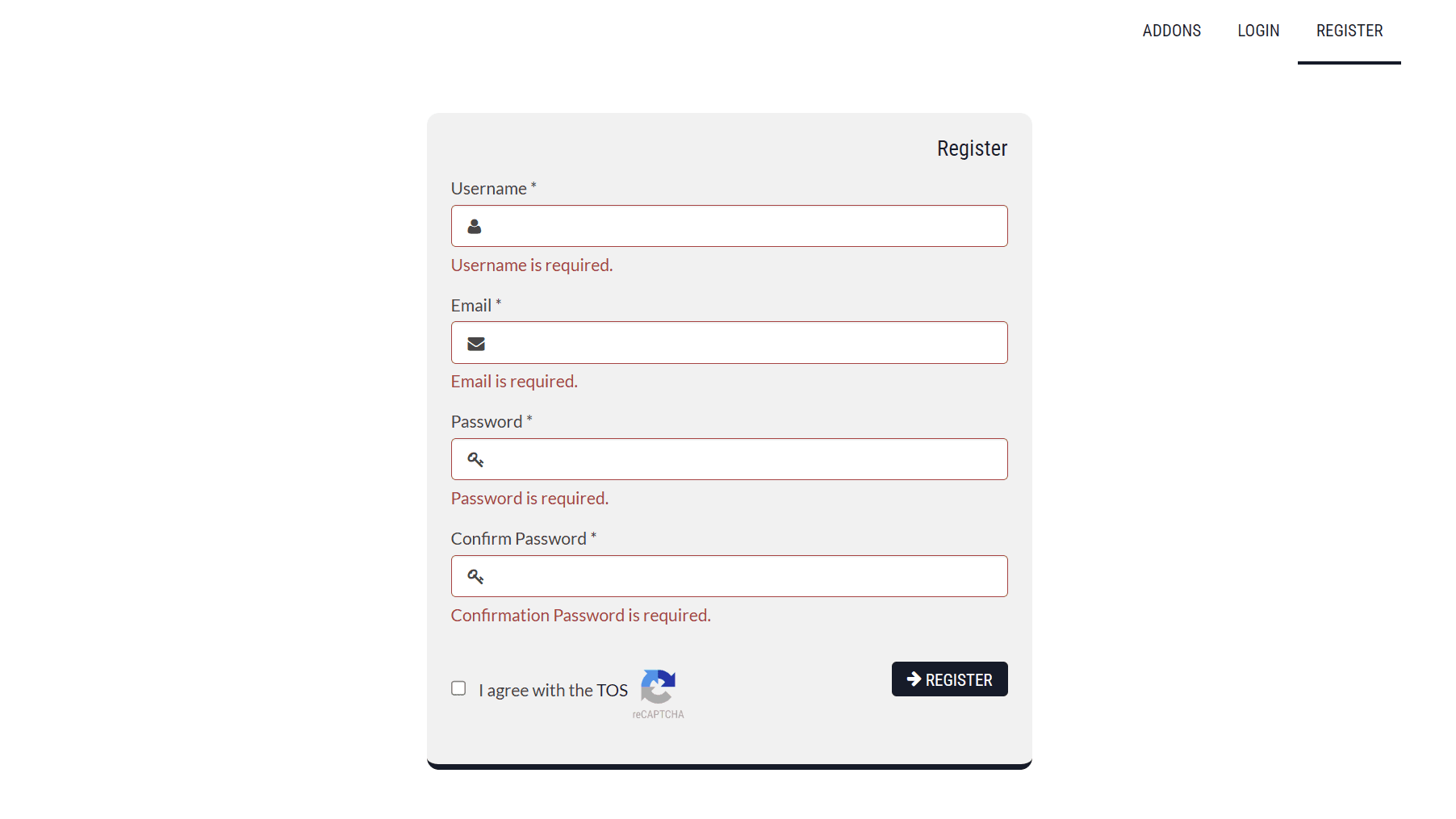
Task: Click the reCAPTCHA logo icon
Action: tap(658, 687)
